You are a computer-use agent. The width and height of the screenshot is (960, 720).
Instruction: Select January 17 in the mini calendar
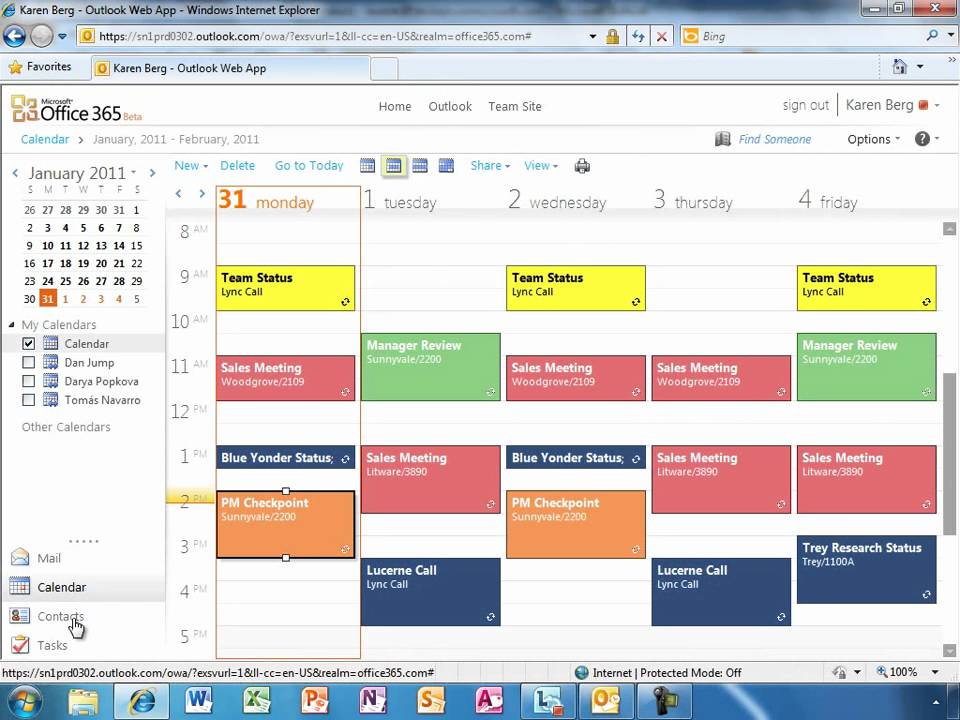coord(48,263)
